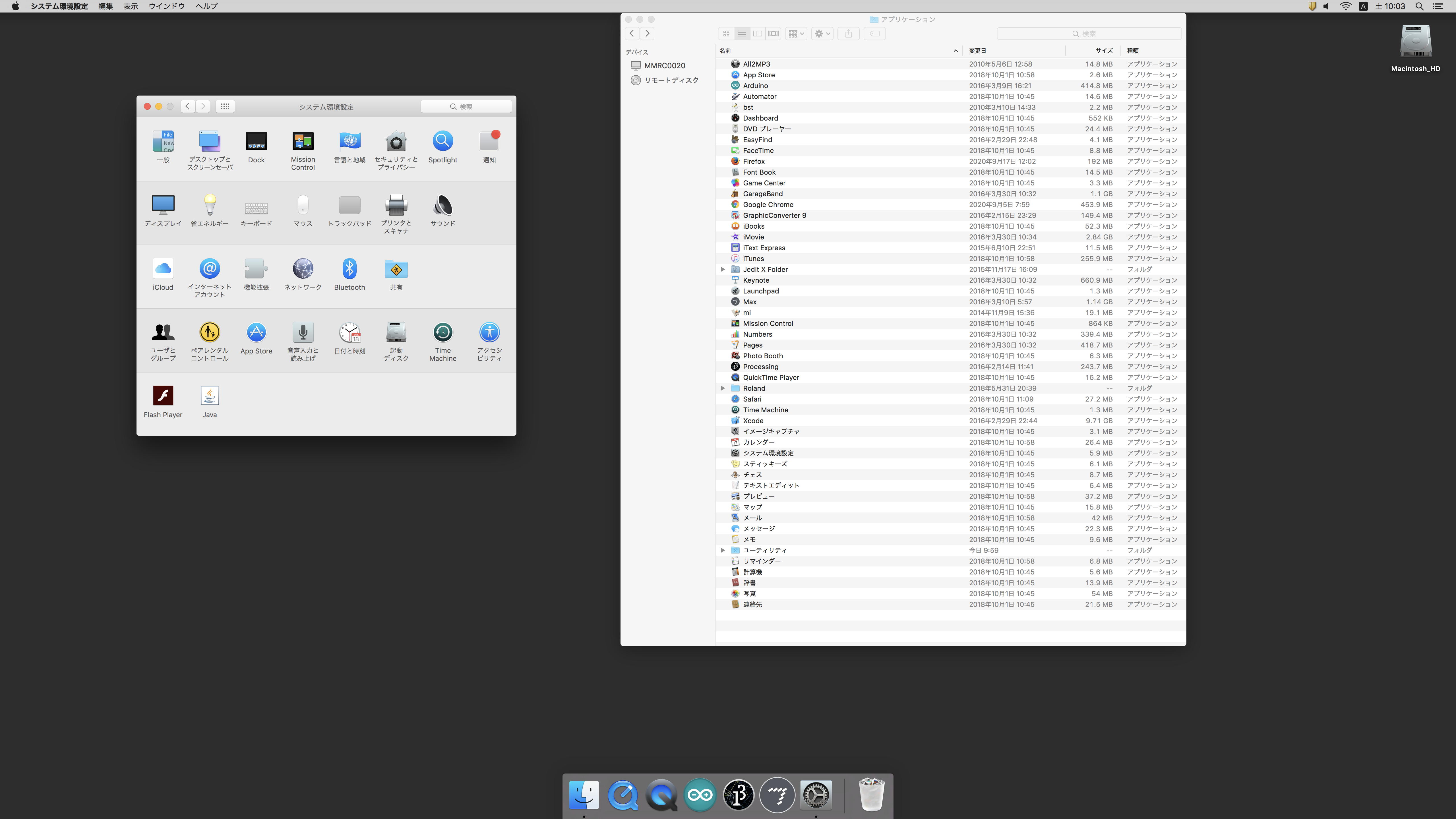Open Time Machine preferences icon

tap(442, 333)
